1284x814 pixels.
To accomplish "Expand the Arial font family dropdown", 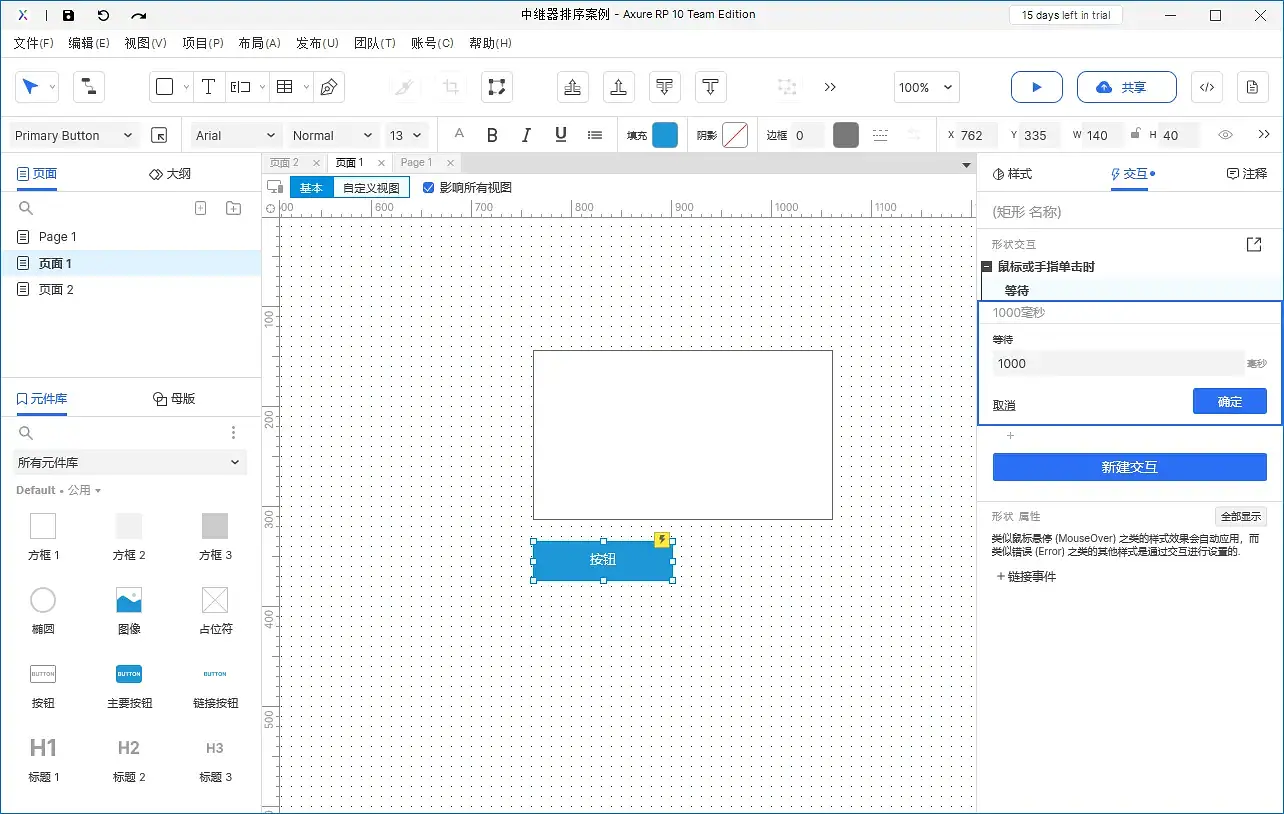I will 236,136.
